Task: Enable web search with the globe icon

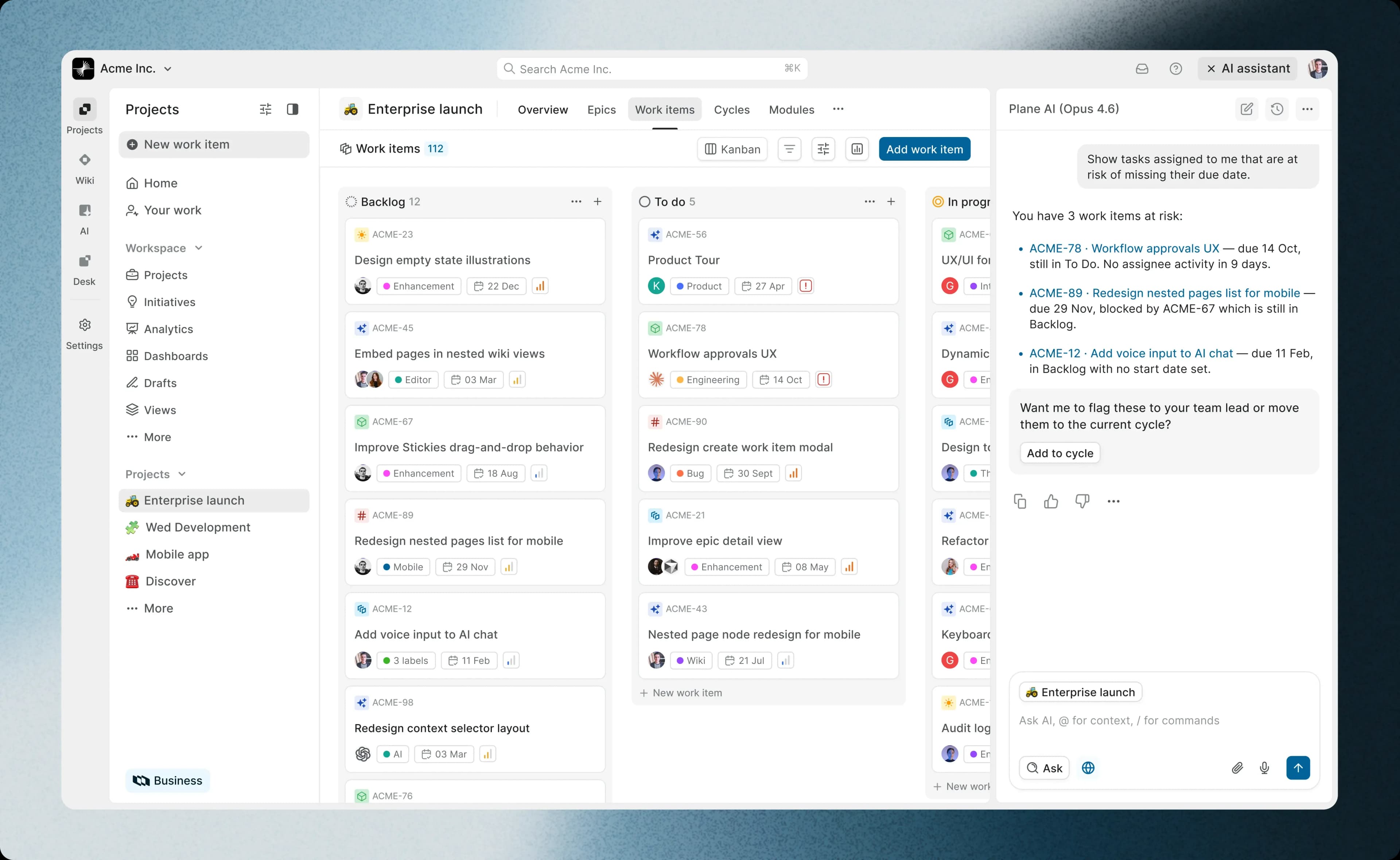Action: coord(1088,768)
